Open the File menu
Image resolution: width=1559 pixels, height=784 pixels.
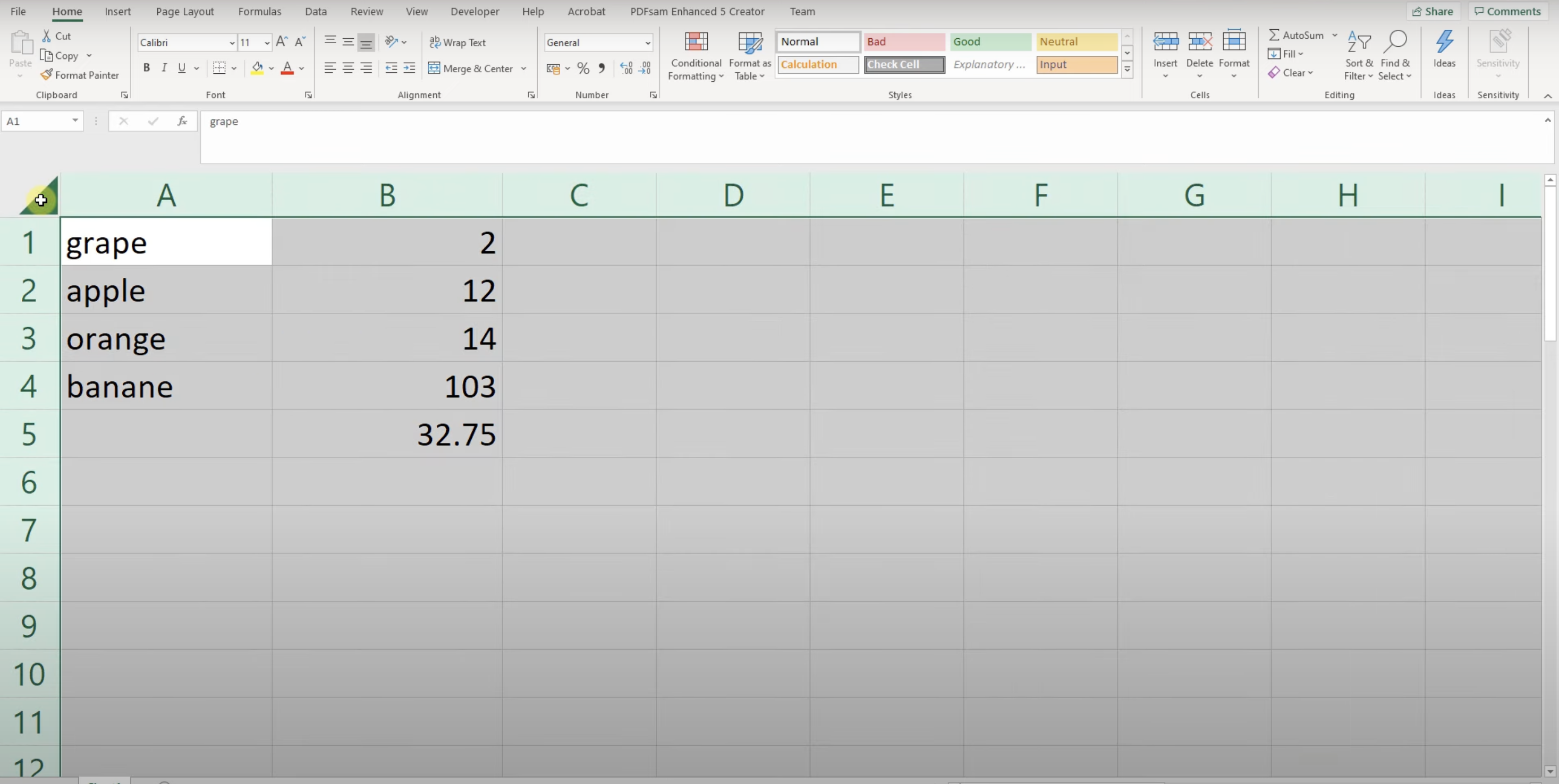click(18, 12)
